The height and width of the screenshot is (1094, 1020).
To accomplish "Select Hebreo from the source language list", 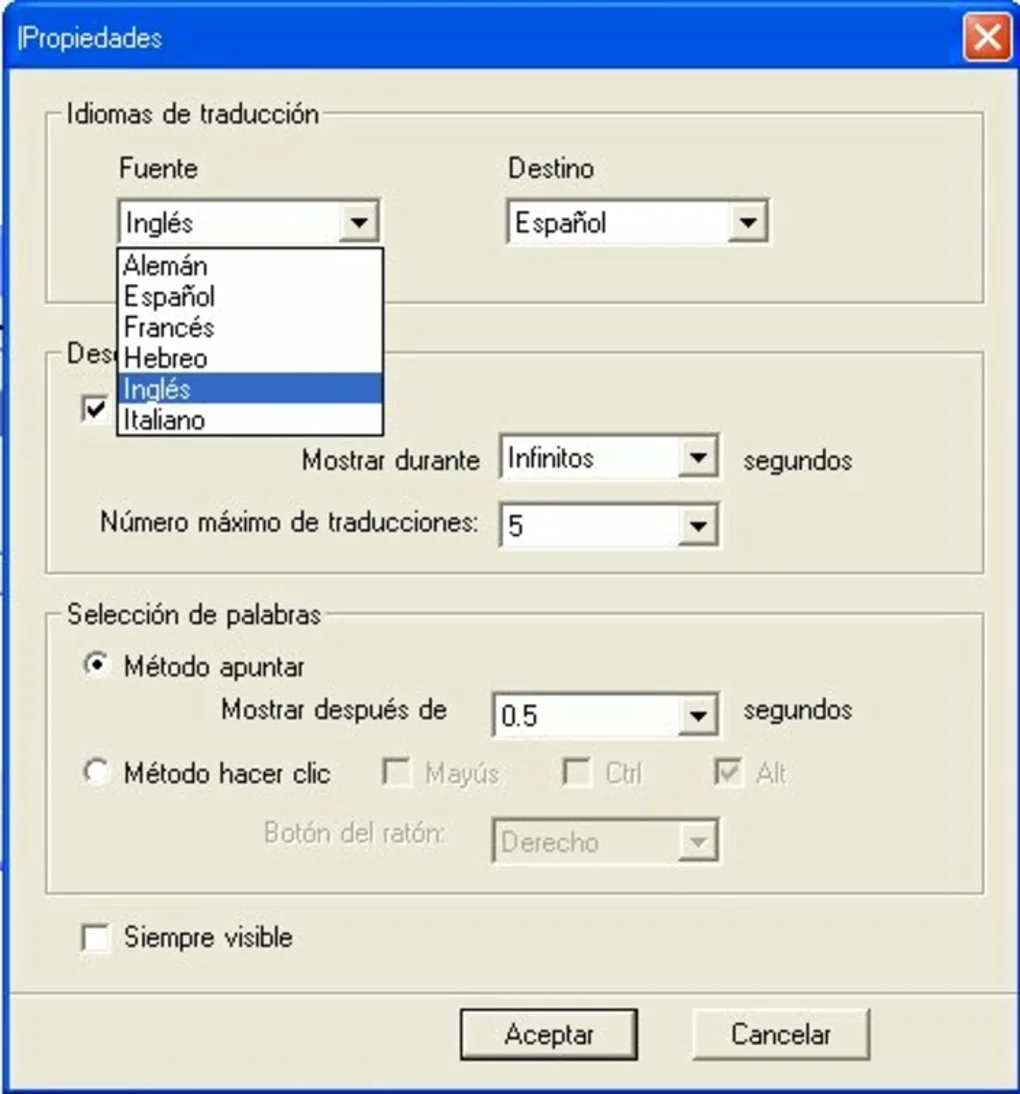I will pyautogui.click(x=250, y=358).
